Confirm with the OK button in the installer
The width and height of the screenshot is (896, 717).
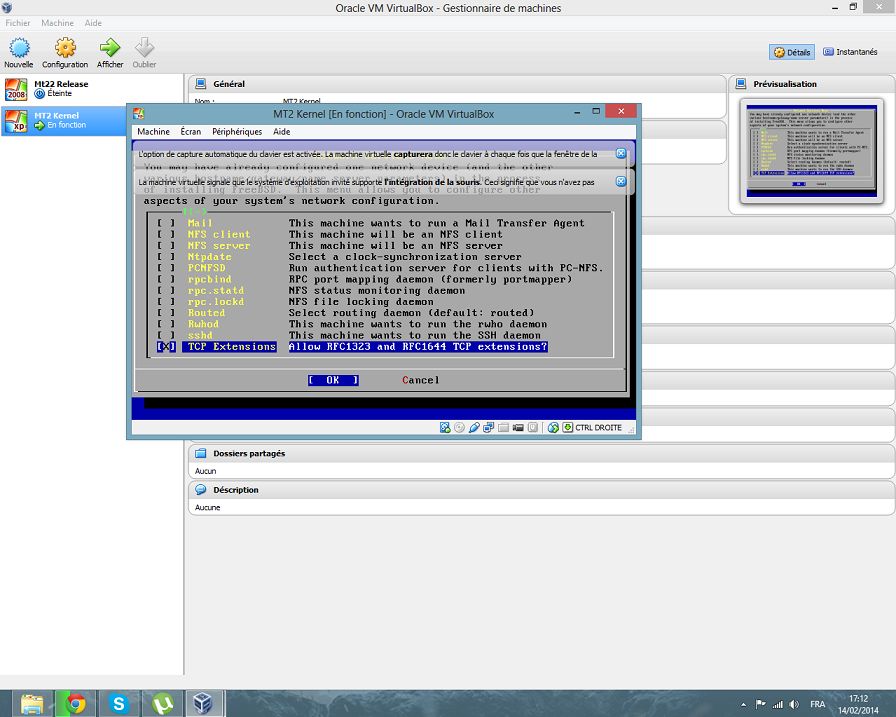click(333, 380)
